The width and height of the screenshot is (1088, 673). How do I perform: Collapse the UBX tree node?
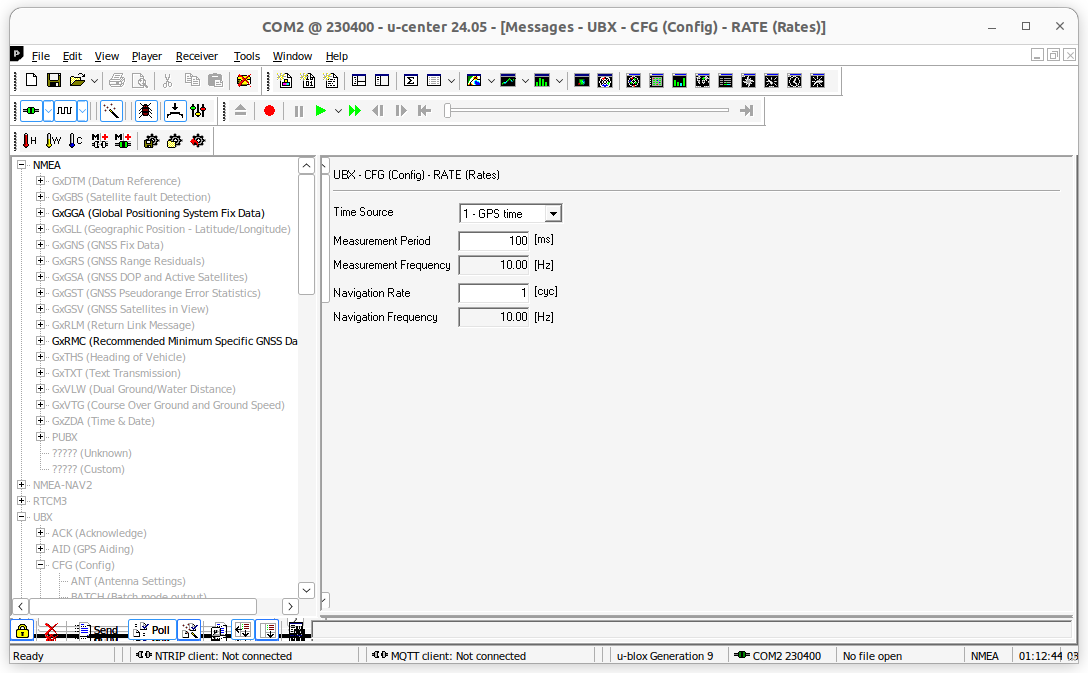pyautogui.click(x=22, y=517)
